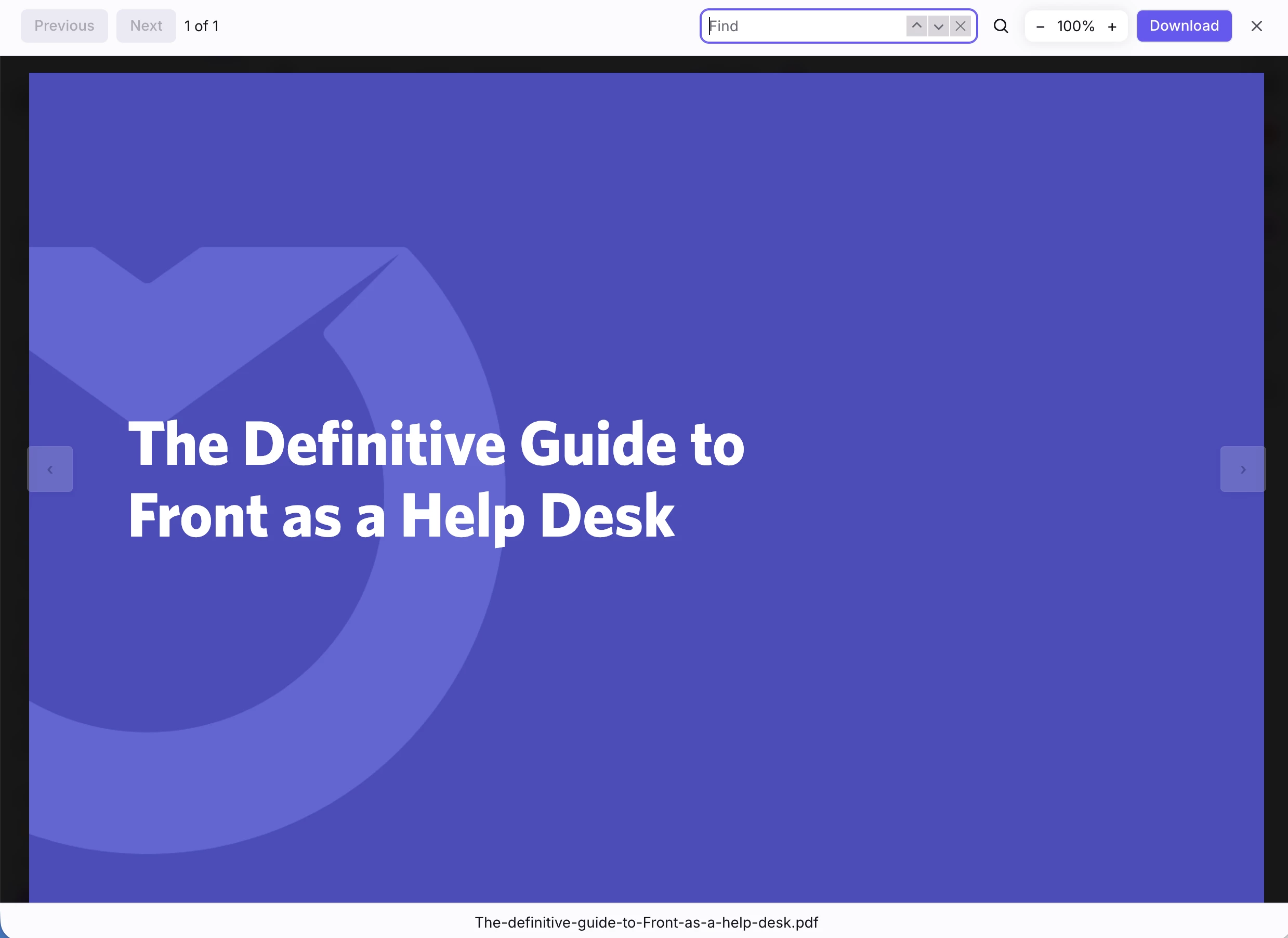
Task: Click 'The Definitive Guide to' heading text
Action: 436,444
